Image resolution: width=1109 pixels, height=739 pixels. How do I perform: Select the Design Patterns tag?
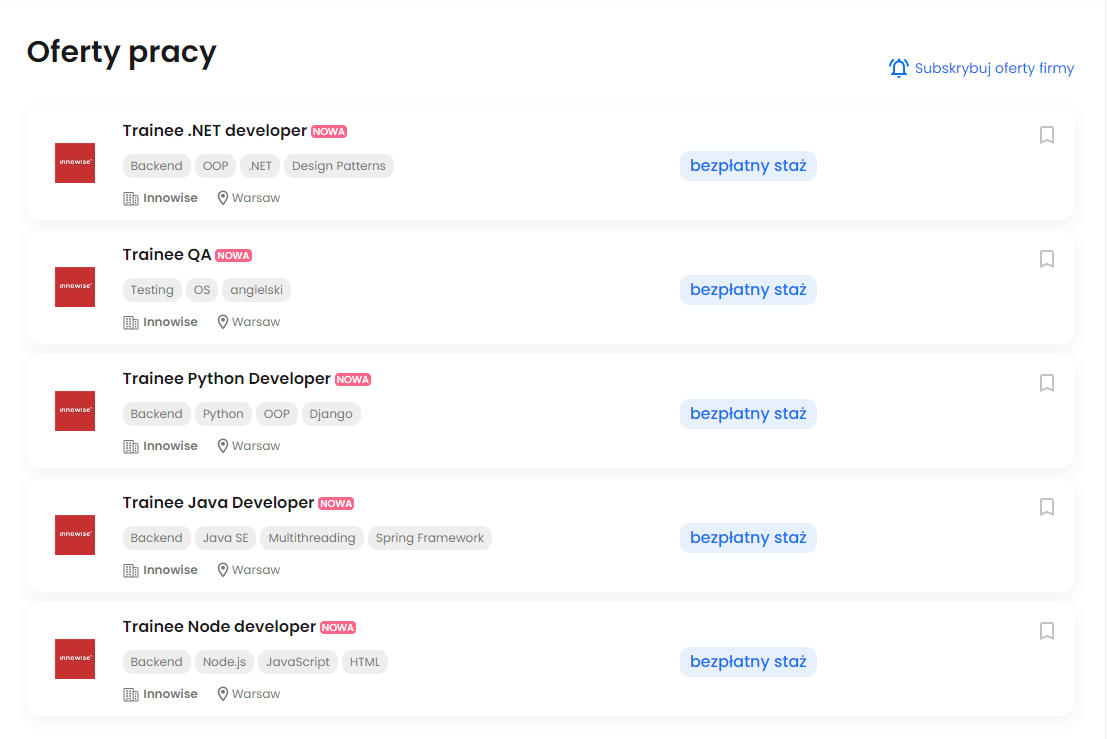(338, 166)
